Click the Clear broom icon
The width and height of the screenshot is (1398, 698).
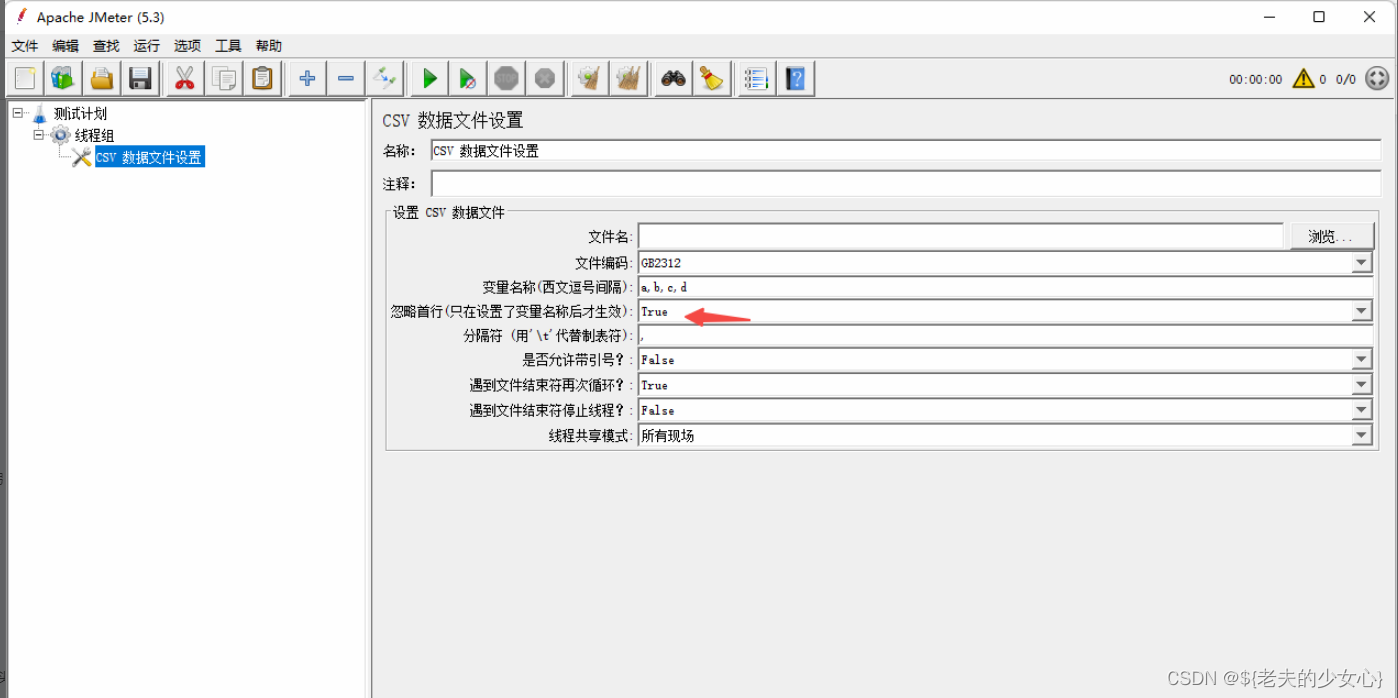pyautogui.click(x=590, y=78)
